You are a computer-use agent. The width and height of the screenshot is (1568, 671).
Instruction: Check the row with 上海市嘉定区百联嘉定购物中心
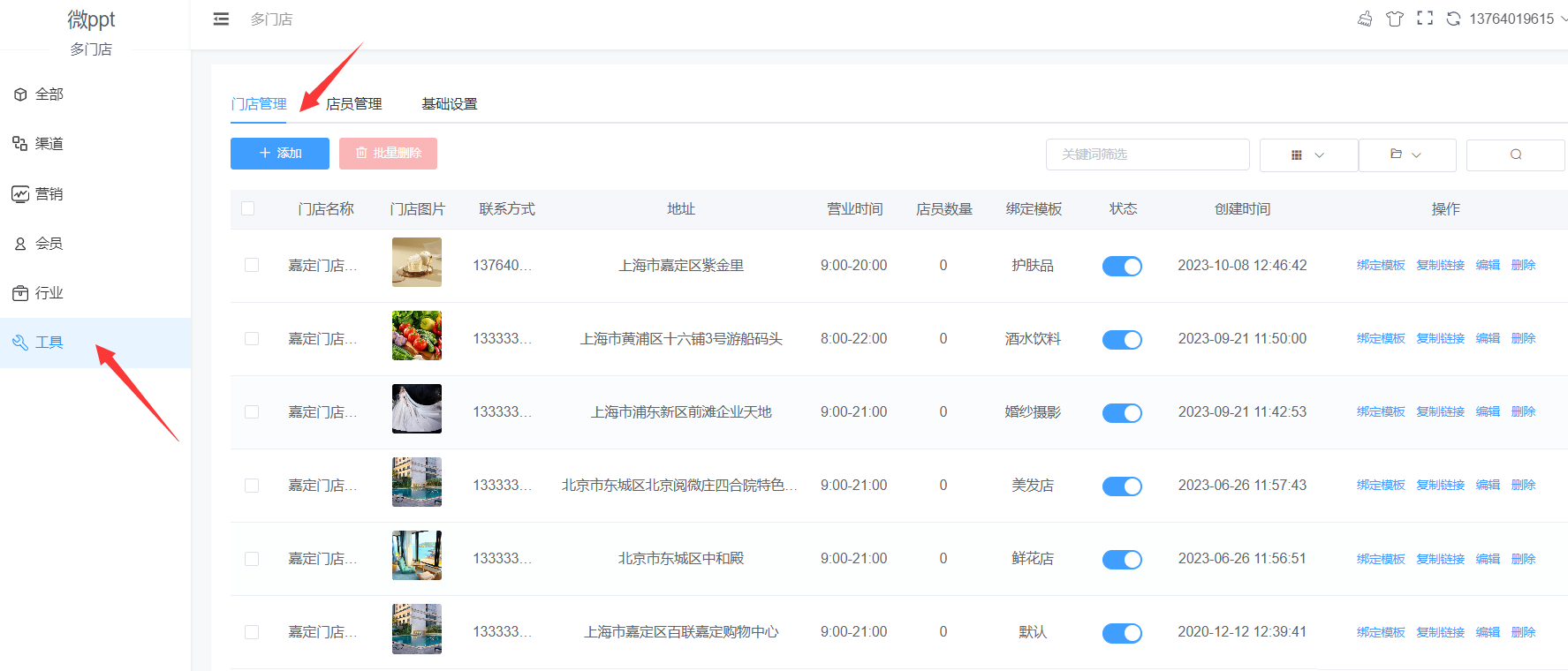(x=252, y=632)
